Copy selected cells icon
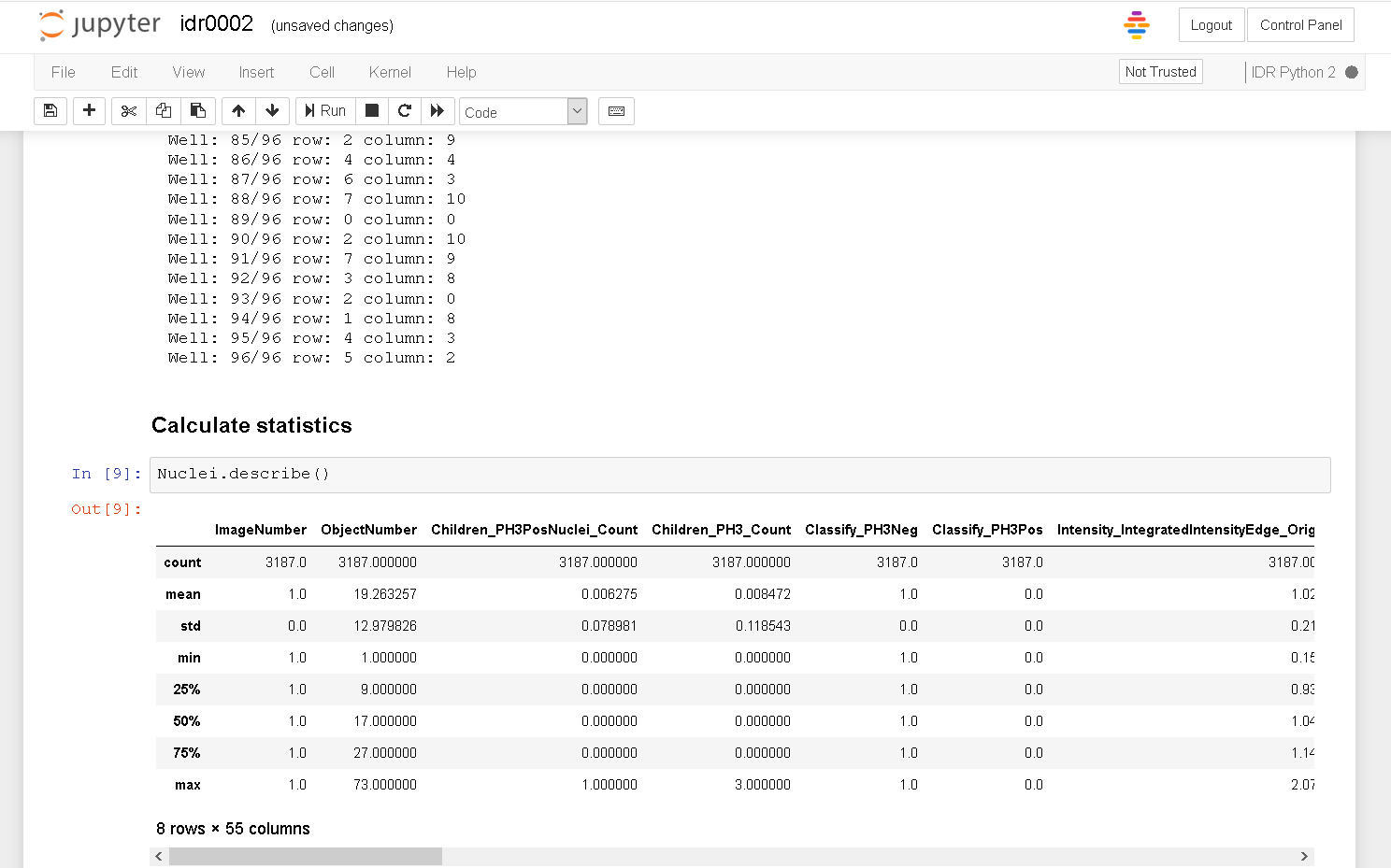 164,110
